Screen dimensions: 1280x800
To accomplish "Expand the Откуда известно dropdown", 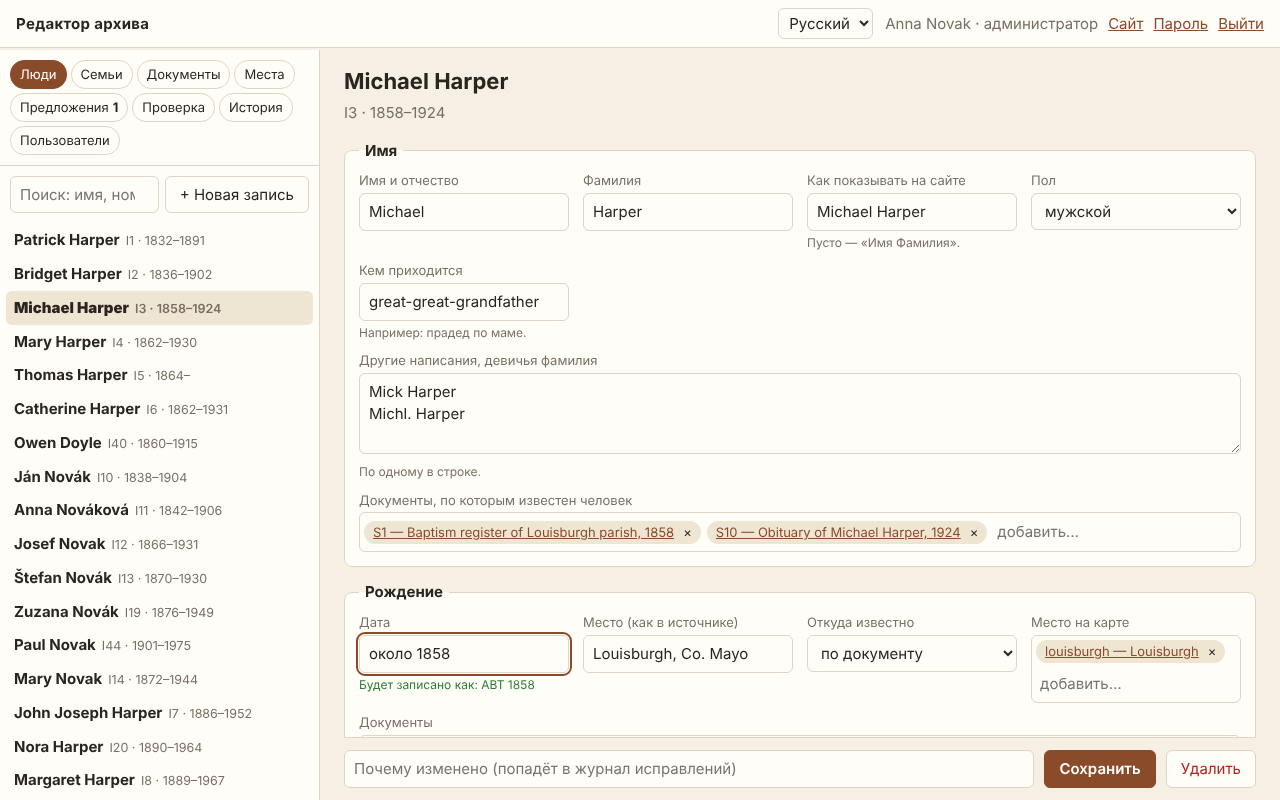I will coord(912,654).
